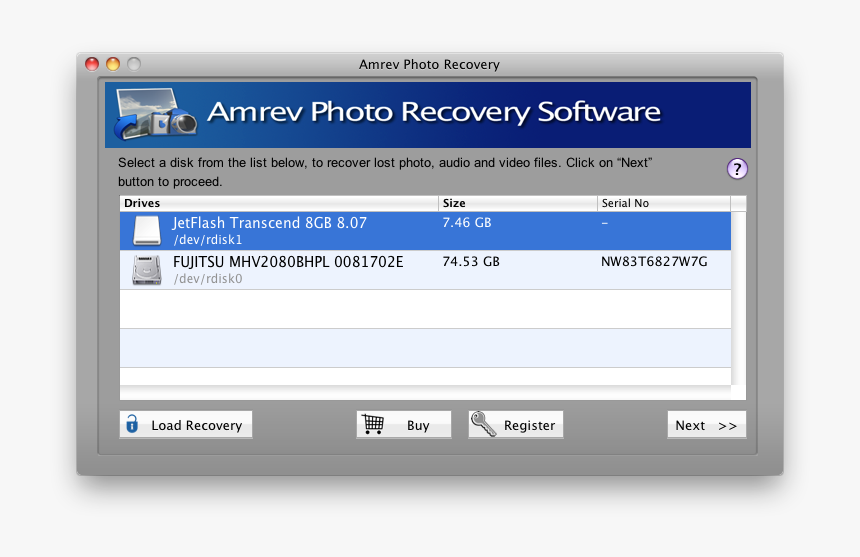860x557 pixels.
Task: Click the FUJITSU hard disk icon
Action: [147, 270]
